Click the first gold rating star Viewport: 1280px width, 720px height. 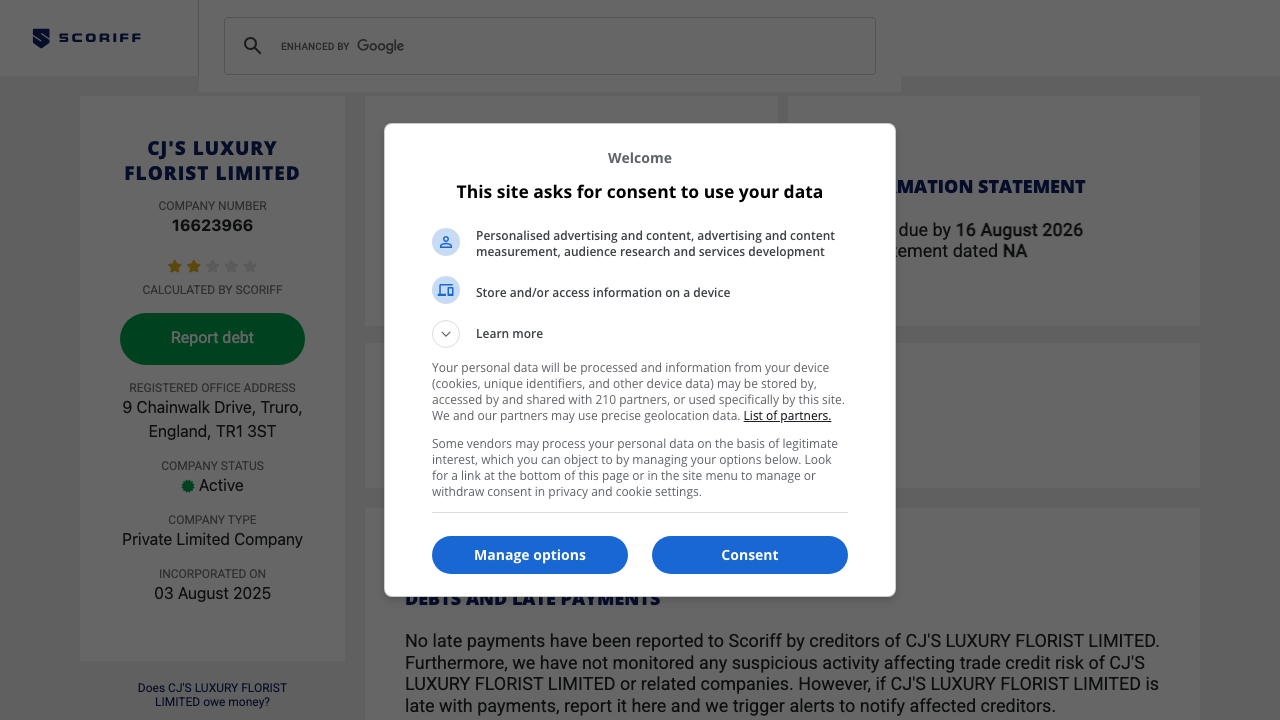(175, 267)
